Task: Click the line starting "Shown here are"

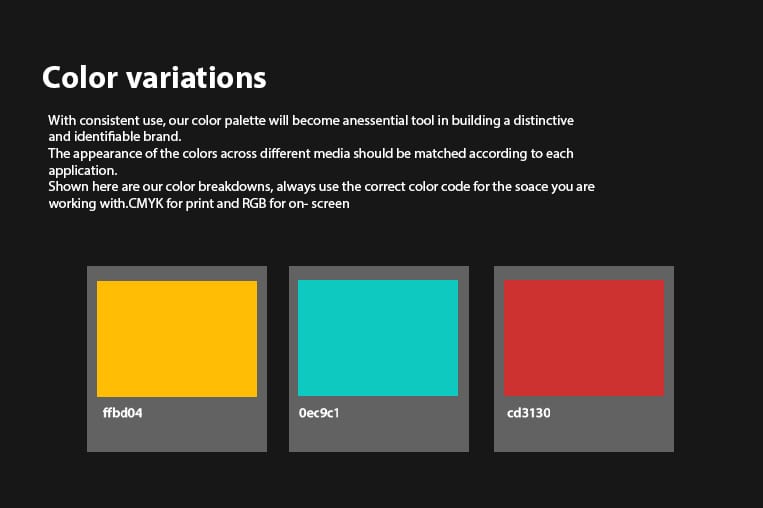Action: tap(320, 187)
